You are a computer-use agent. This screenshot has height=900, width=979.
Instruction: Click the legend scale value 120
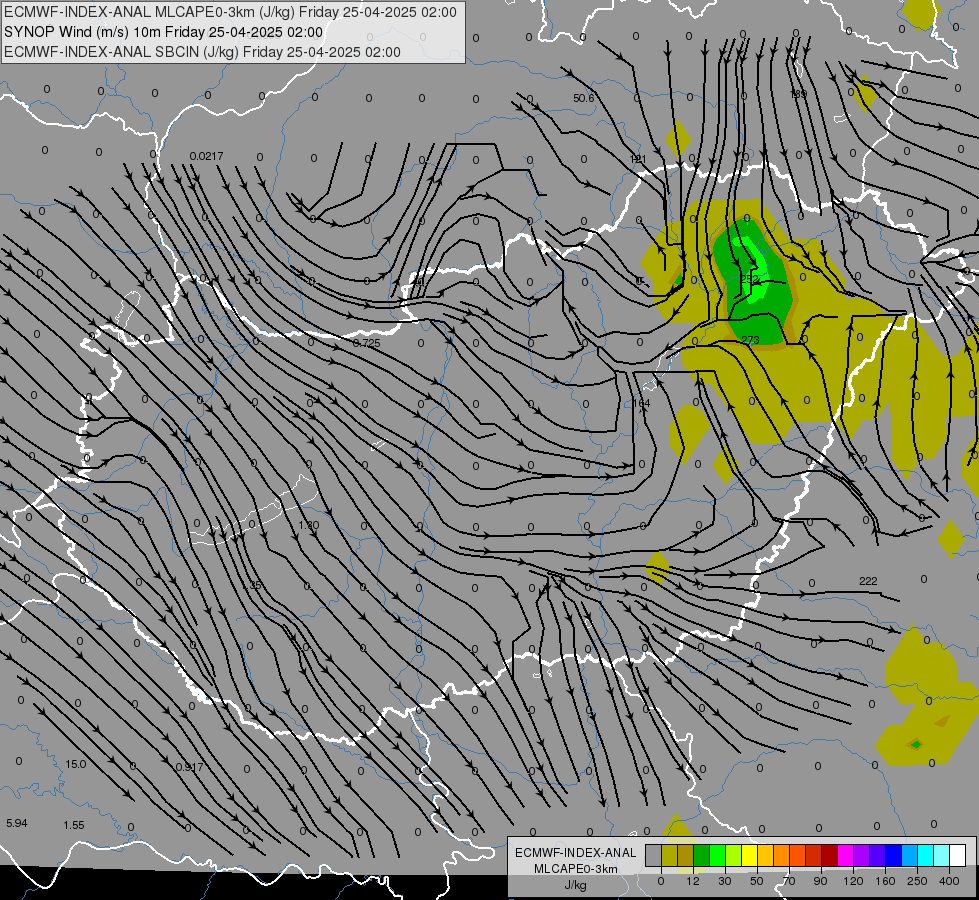[x=853, y=881]
